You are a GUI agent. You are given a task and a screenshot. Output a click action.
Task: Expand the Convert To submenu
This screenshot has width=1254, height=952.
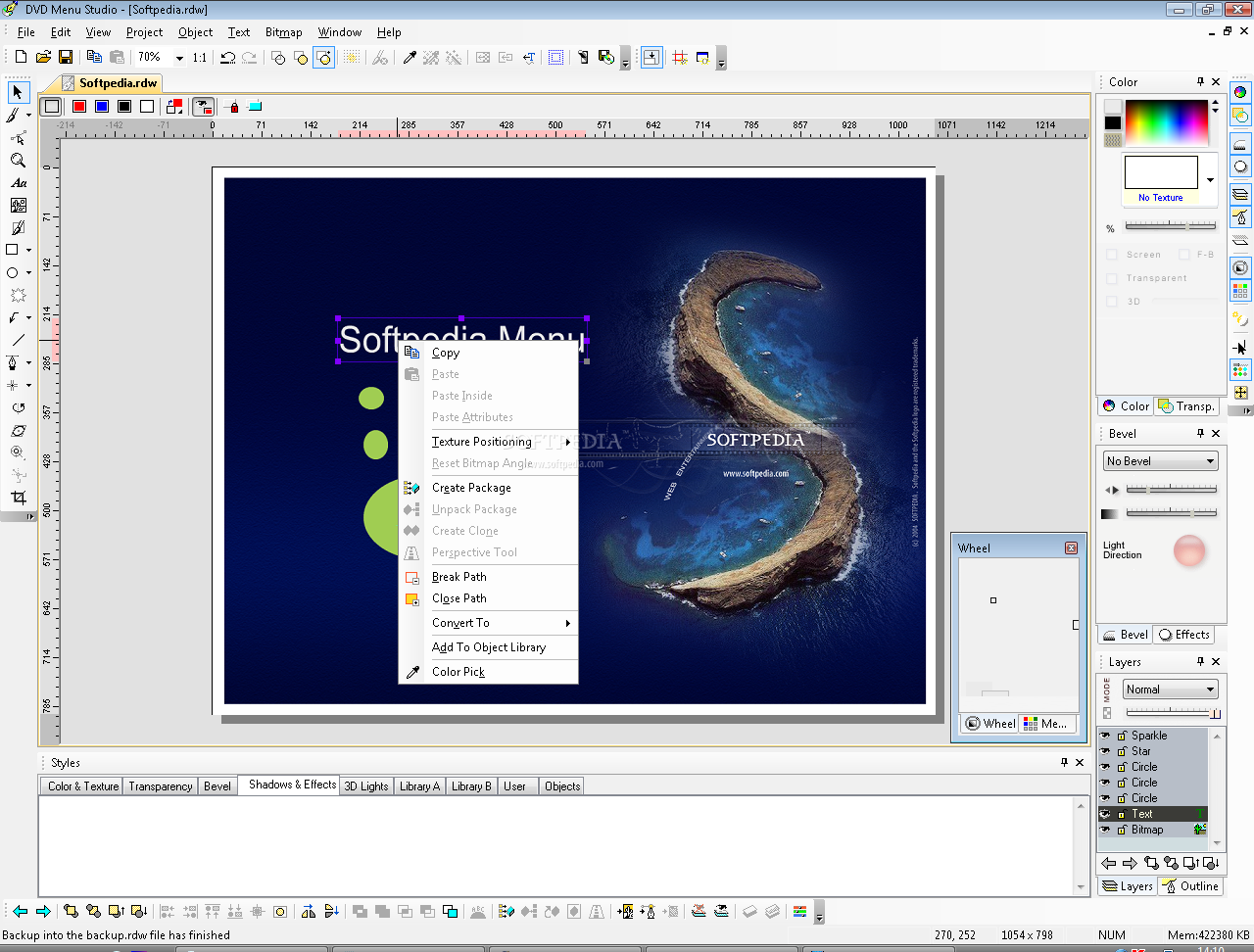(489, 623)
